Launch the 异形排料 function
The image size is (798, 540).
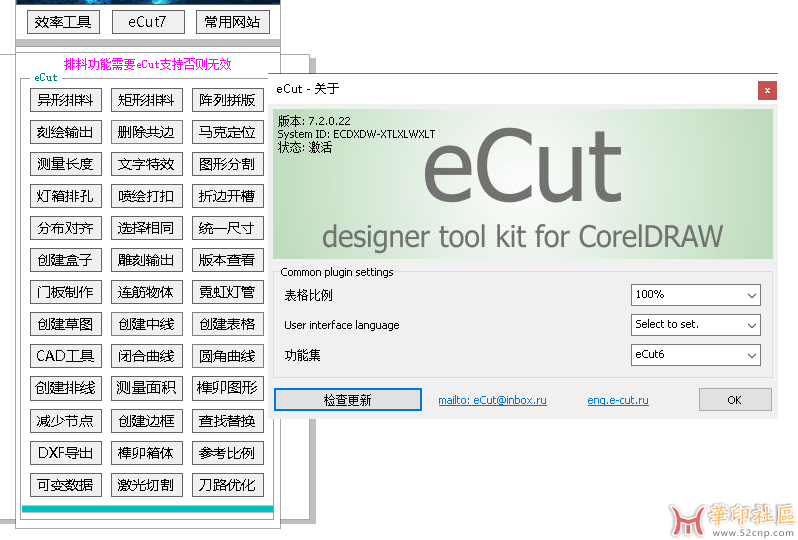click(x=66, y=100)
